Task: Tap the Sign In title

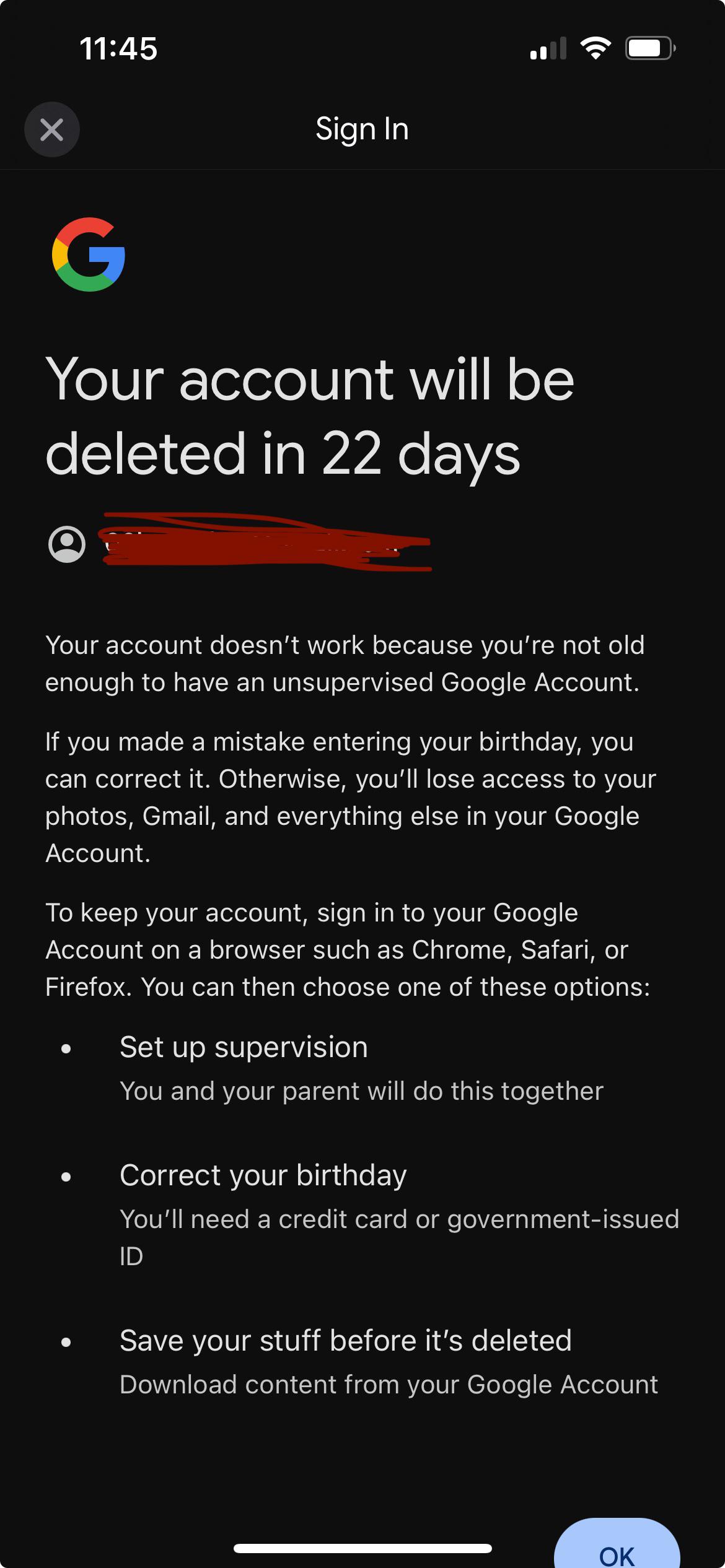Action: [362, 129]
